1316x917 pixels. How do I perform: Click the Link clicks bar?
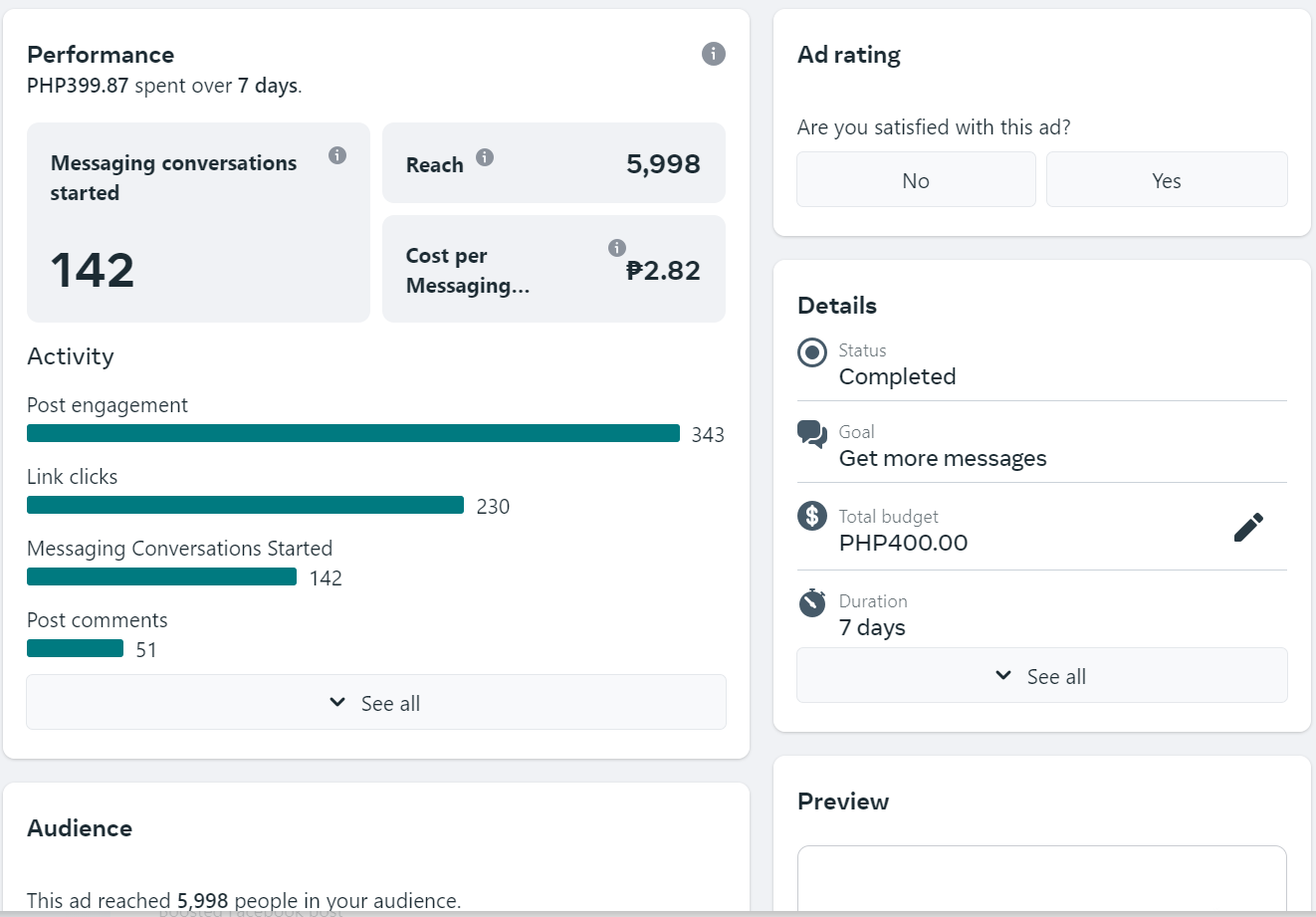(245, 505)
